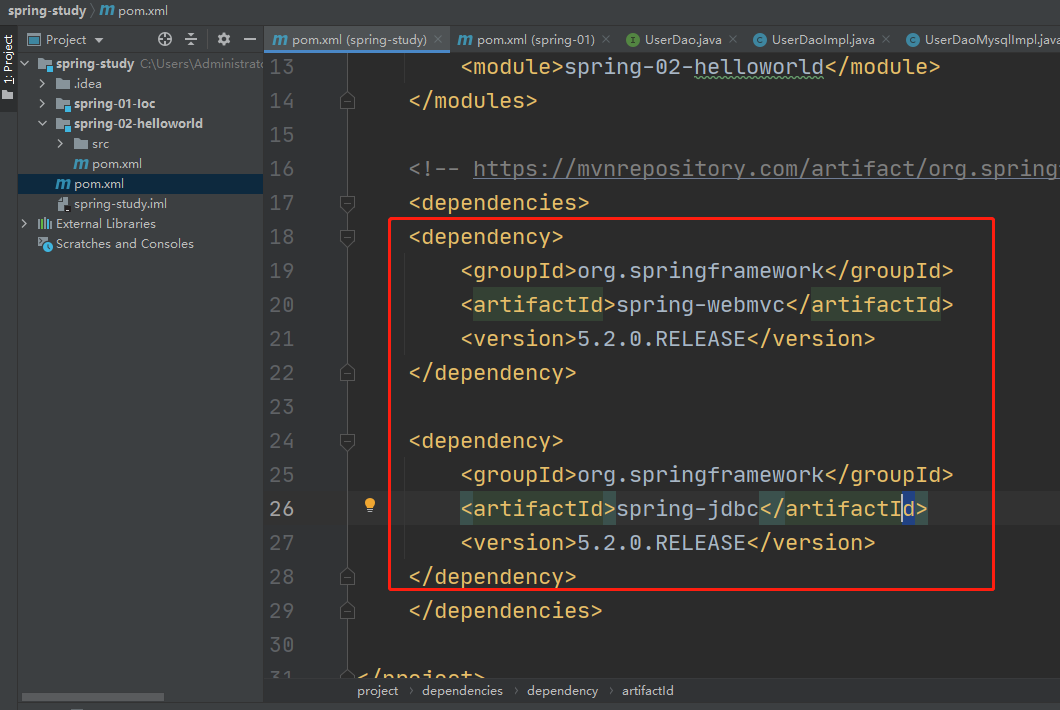
Task: Click the Project panel horizontal scrollbar
Action: tap(92, 697)
